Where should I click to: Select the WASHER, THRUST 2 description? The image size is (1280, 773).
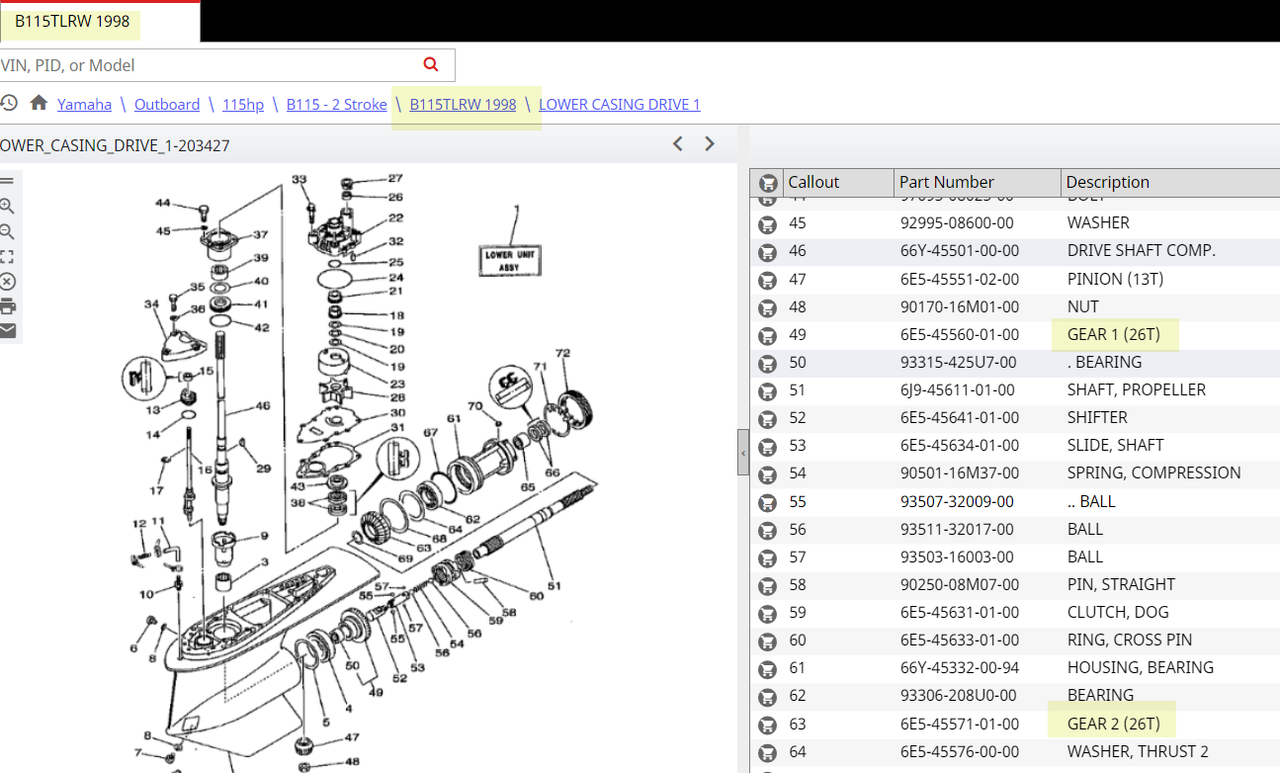pyautogui.click(x=1137, y=751)
